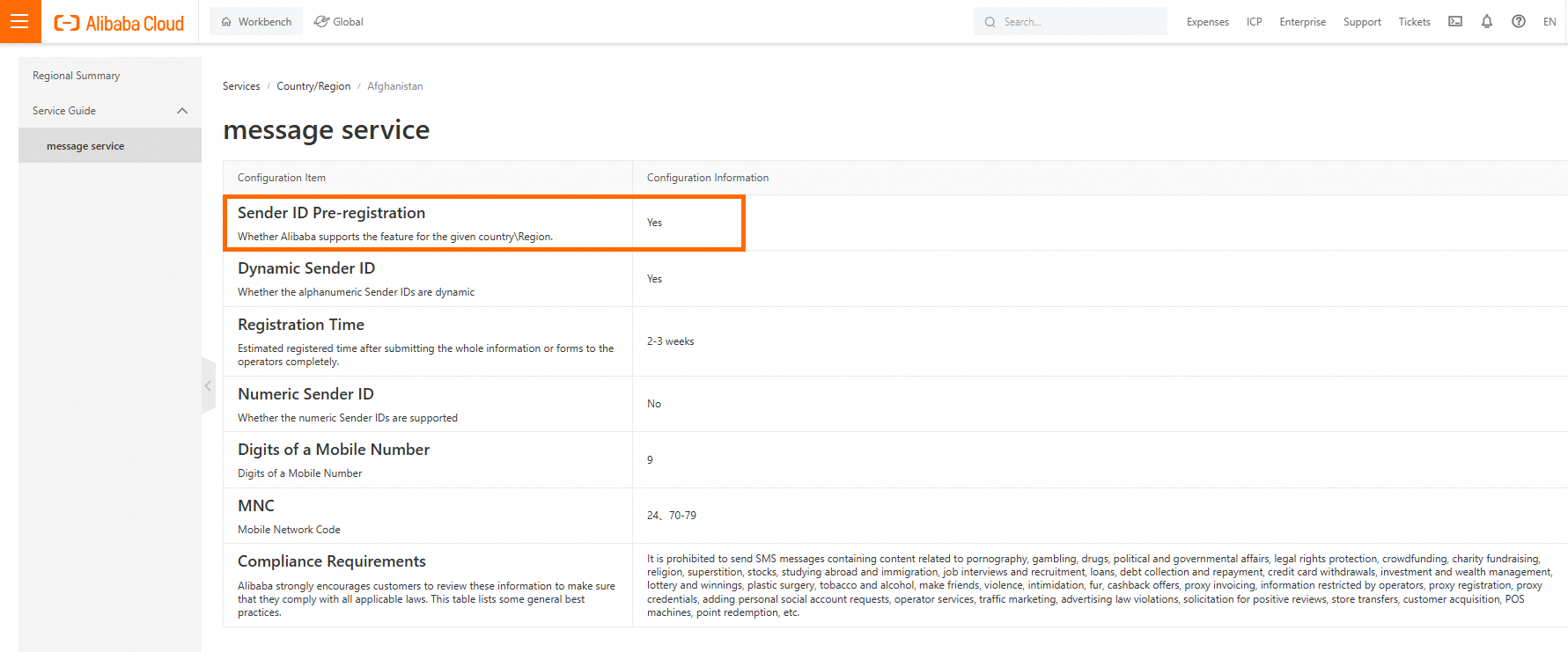1568x652 pixels.
Task: Click the Alibaba Cloud logo
Action: (119, 23)
